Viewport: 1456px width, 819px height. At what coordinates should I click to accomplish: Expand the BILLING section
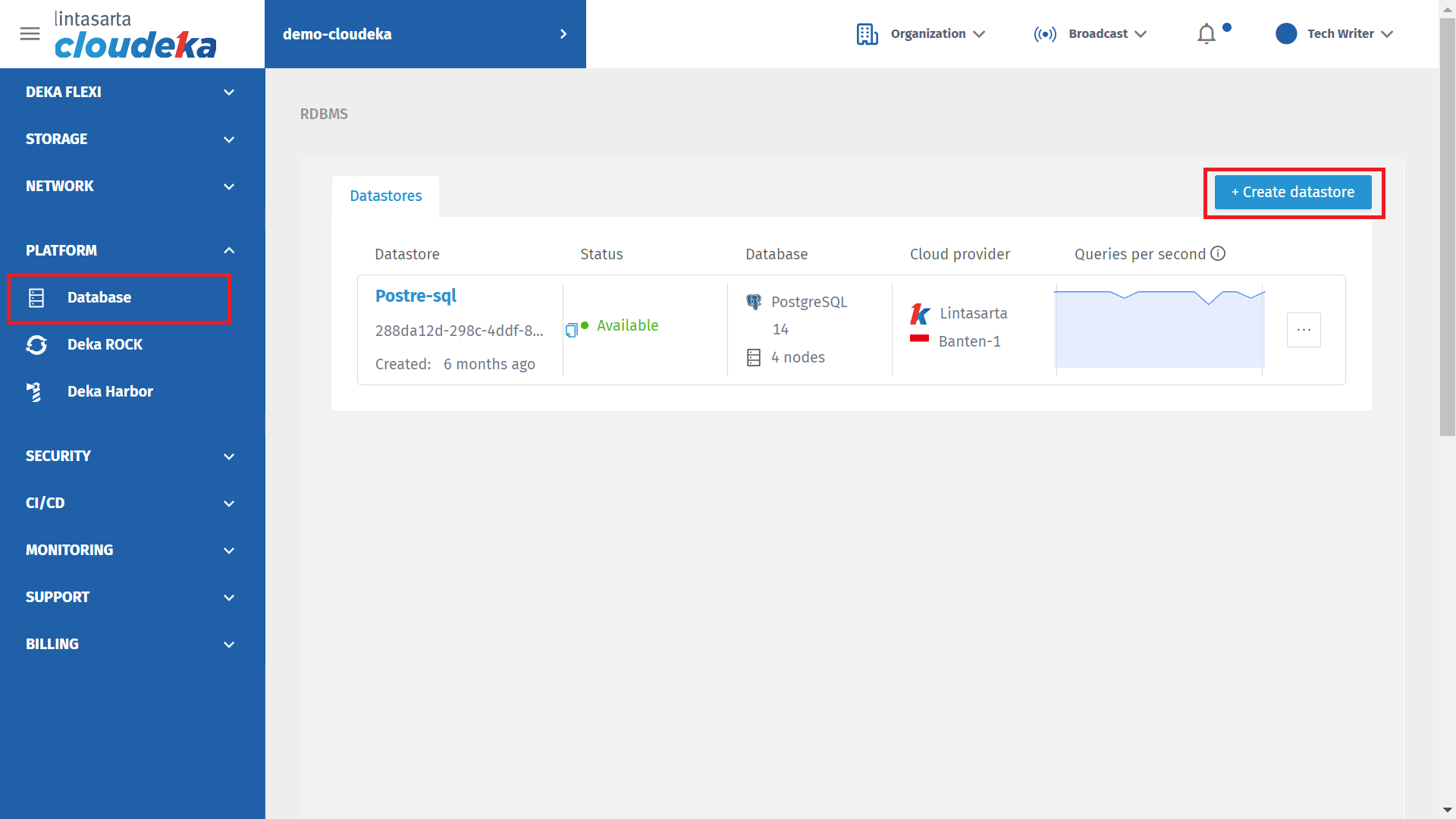(x=130, y=644)
